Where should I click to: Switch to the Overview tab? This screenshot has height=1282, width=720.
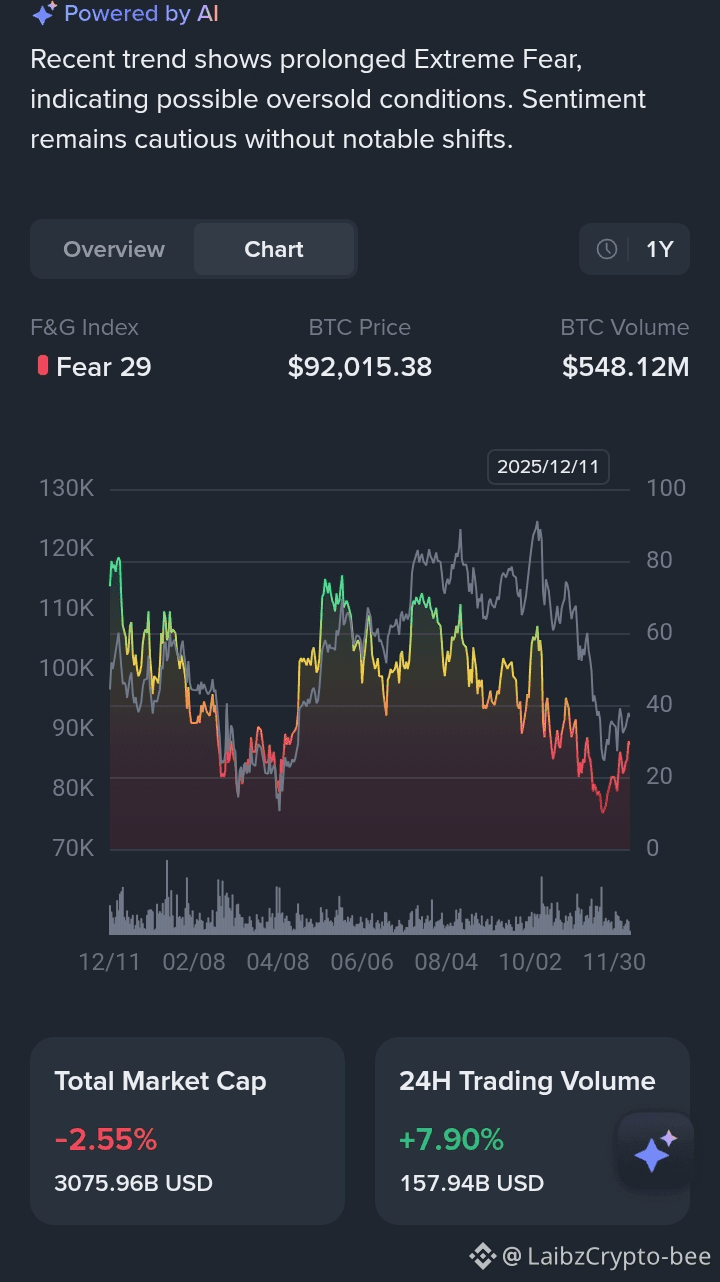(114, 249)
